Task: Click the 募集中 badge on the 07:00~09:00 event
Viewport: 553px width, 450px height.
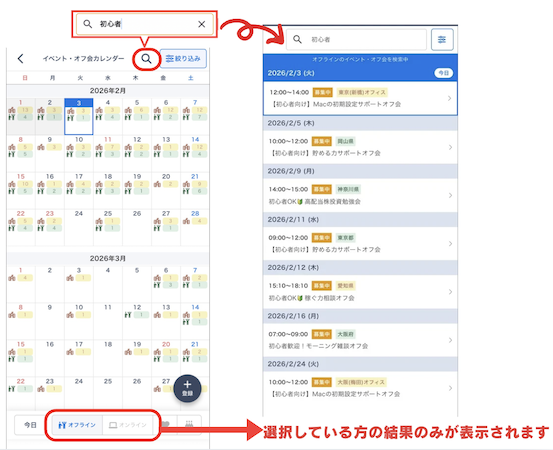Action: tap(322, 334)
